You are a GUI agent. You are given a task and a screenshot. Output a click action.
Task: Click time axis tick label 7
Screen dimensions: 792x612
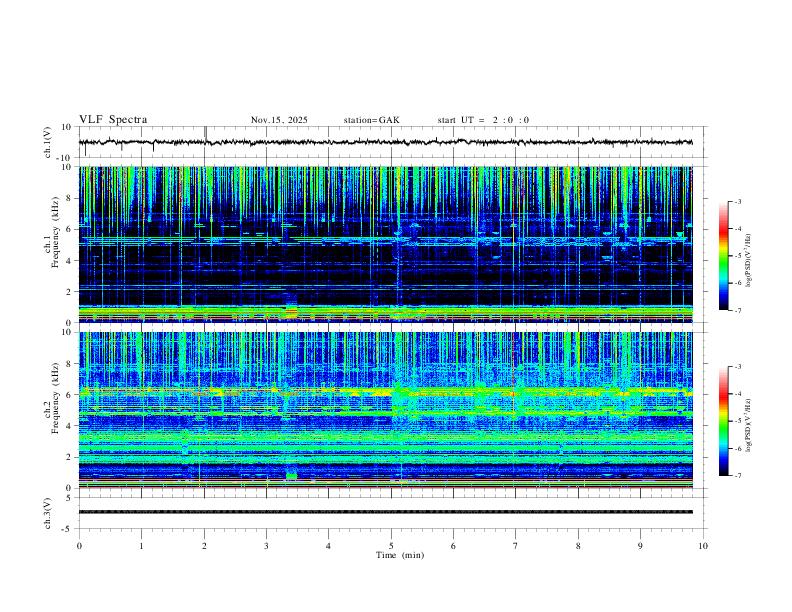pyautogui.click(x=516, y=546)
